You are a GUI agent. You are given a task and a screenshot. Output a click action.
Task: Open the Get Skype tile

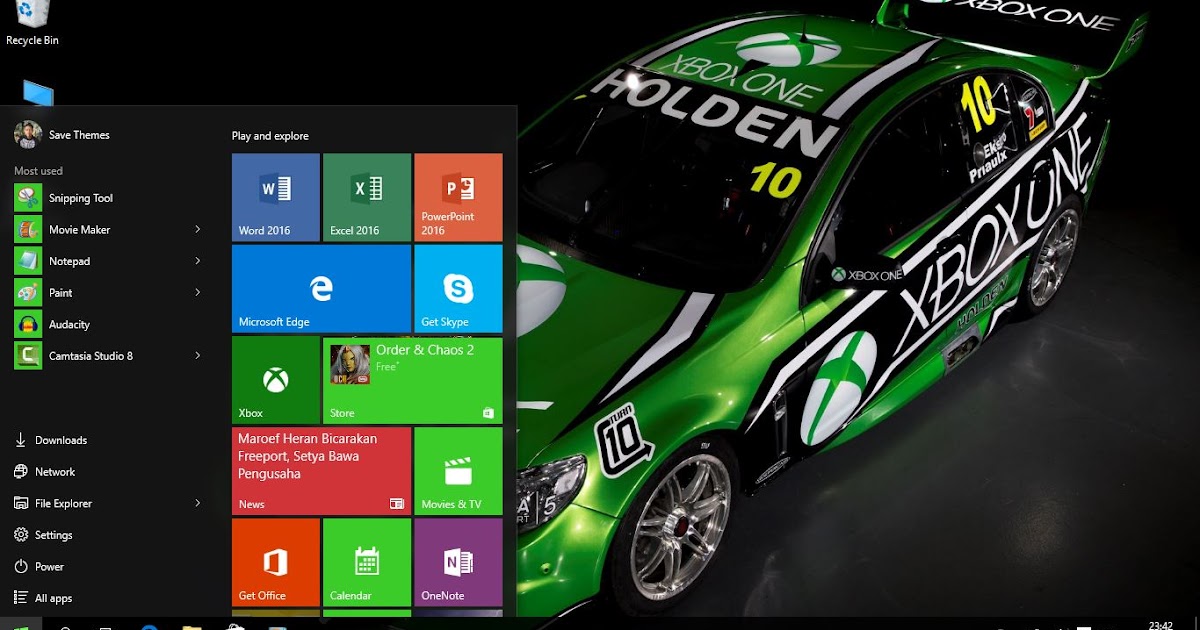458,288
